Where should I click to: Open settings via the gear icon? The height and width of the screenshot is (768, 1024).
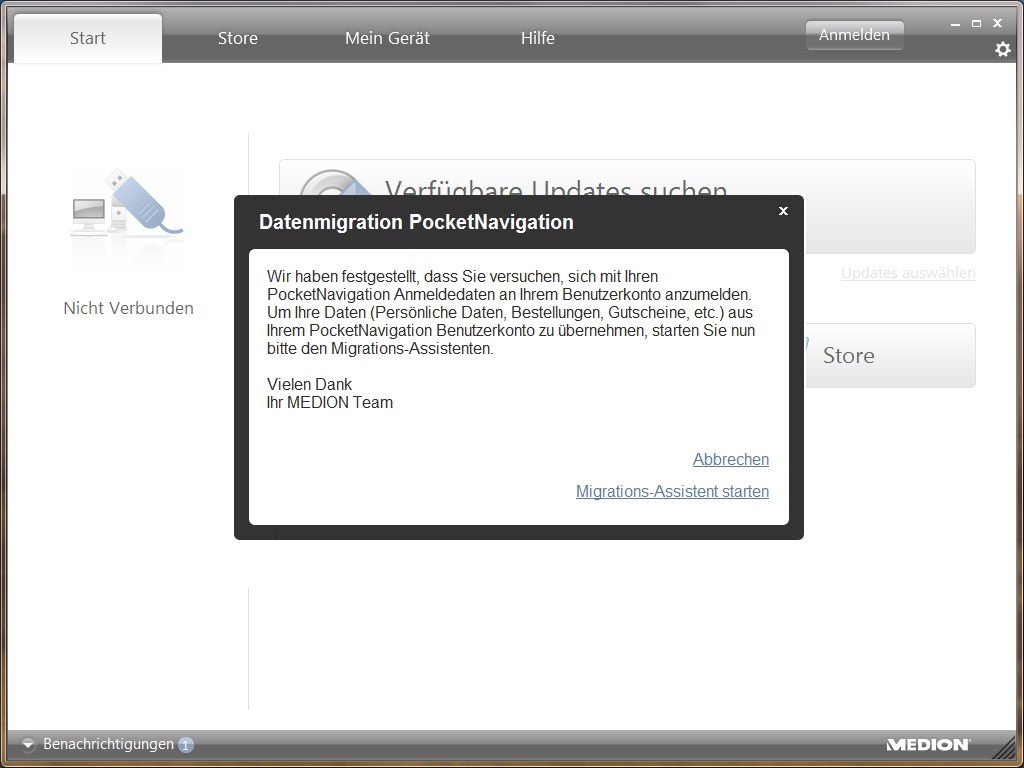click(1002, 49)
